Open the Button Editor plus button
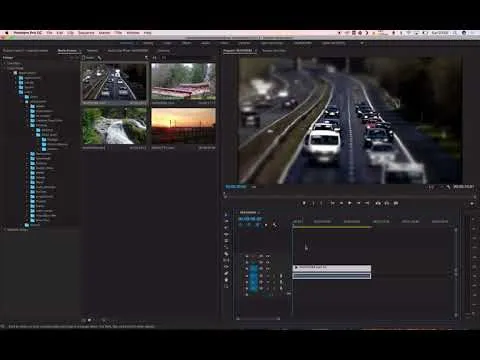The height and width of the screenshot is (360, 480). [472, 203]
